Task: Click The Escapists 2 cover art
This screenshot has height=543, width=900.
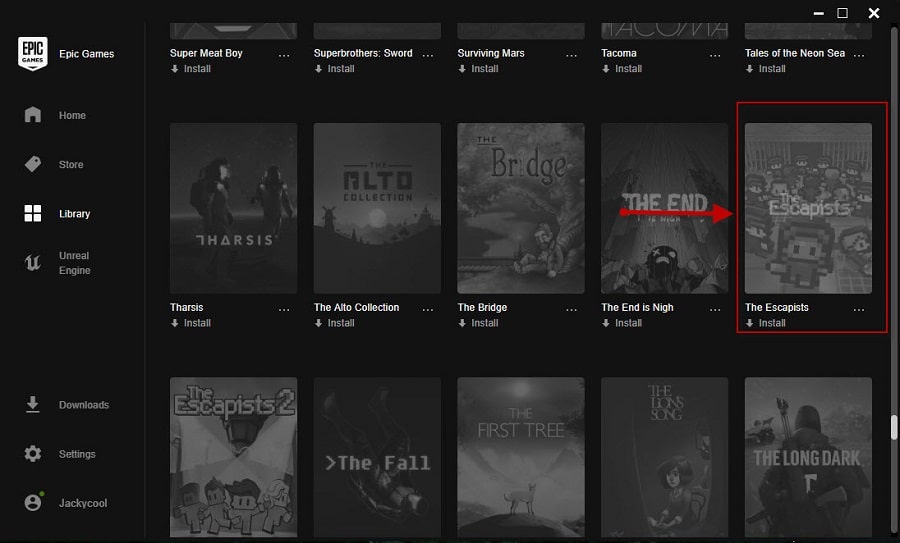Action: point(234,457)
